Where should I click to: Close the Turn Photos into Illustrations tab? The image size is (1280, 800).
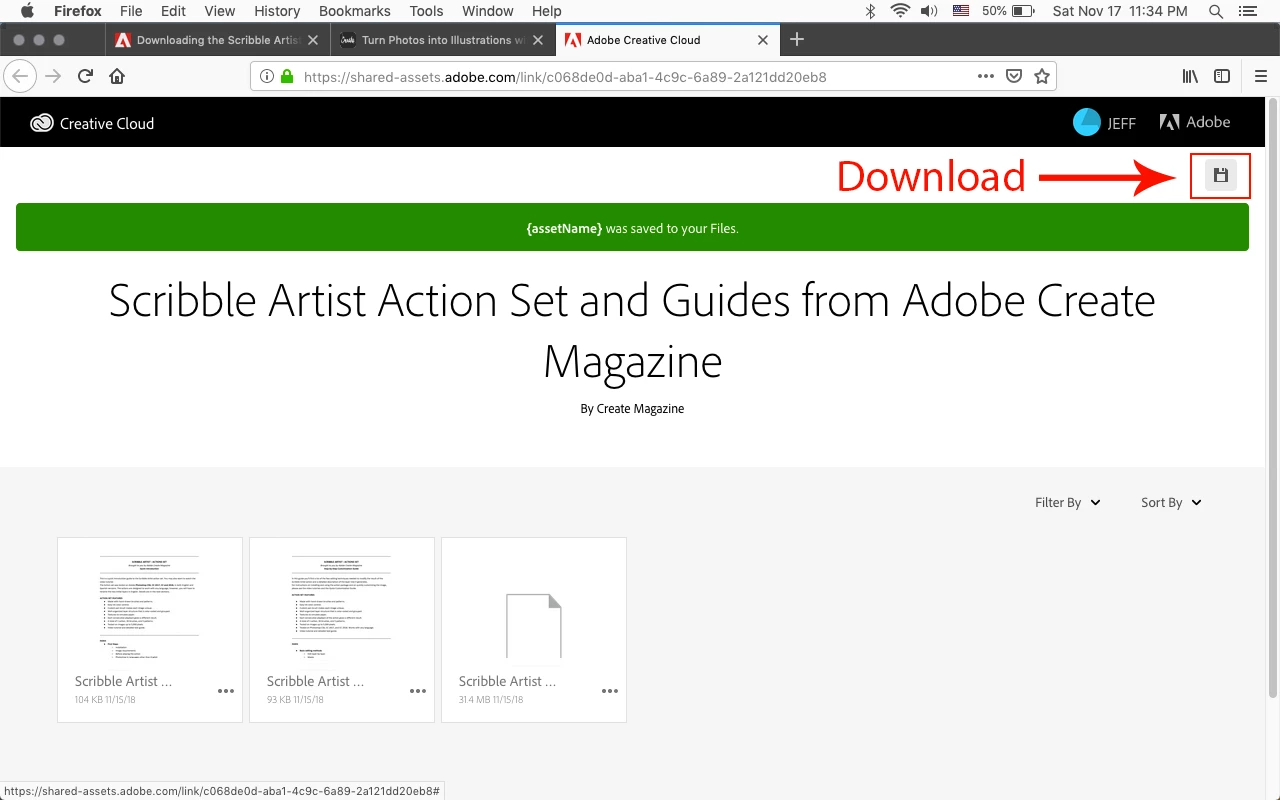[x=538, y=40]
